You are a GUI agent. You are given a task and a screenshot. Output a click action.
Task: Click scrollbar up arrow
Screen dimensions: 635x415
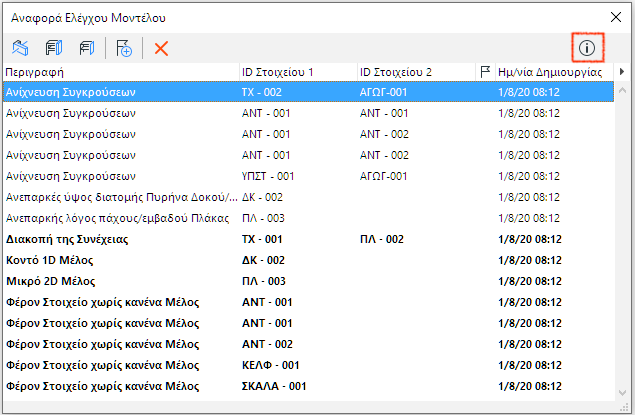click(622, 91)
